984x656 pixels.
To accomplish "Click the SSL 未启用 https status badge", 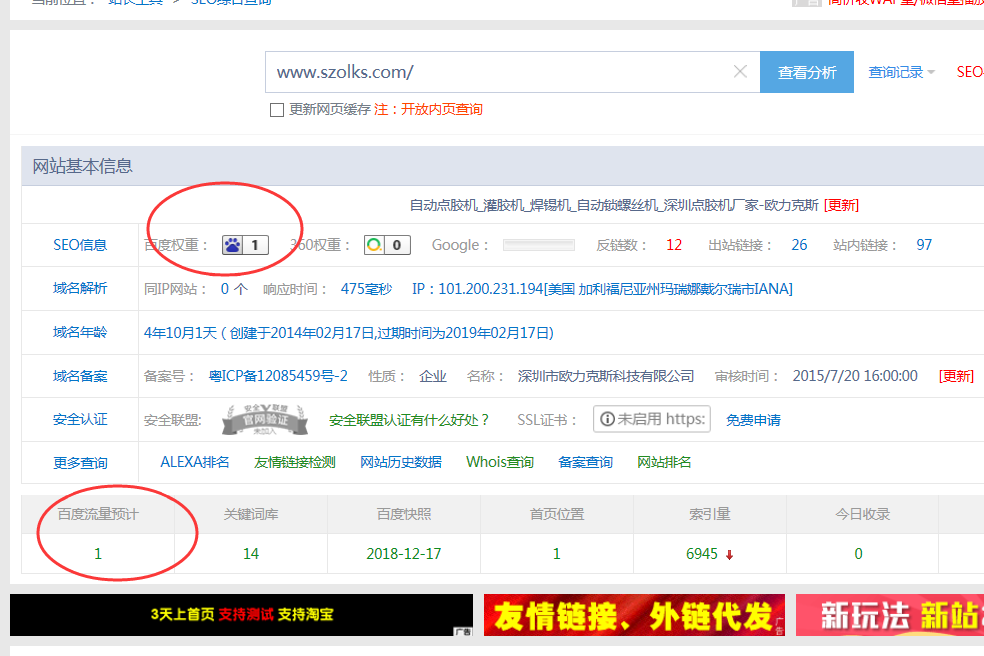I will pyautogui.click(x=651, y=419).
